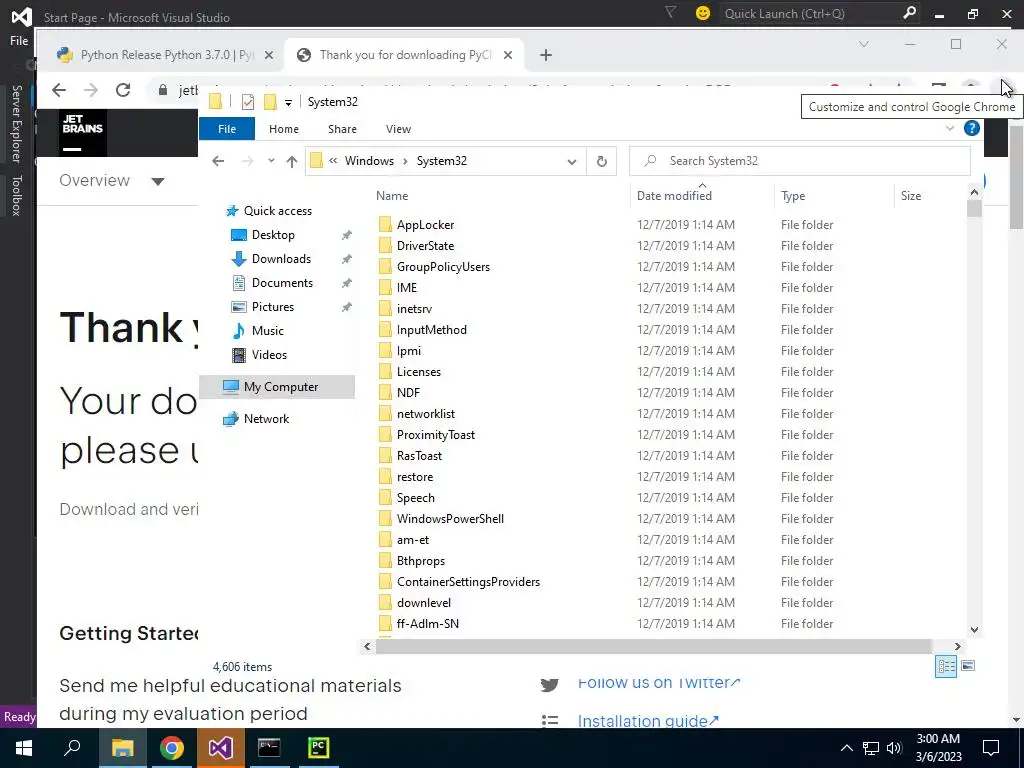
Task: Open the Installation guide link
Action: click(x=648, y=720)
